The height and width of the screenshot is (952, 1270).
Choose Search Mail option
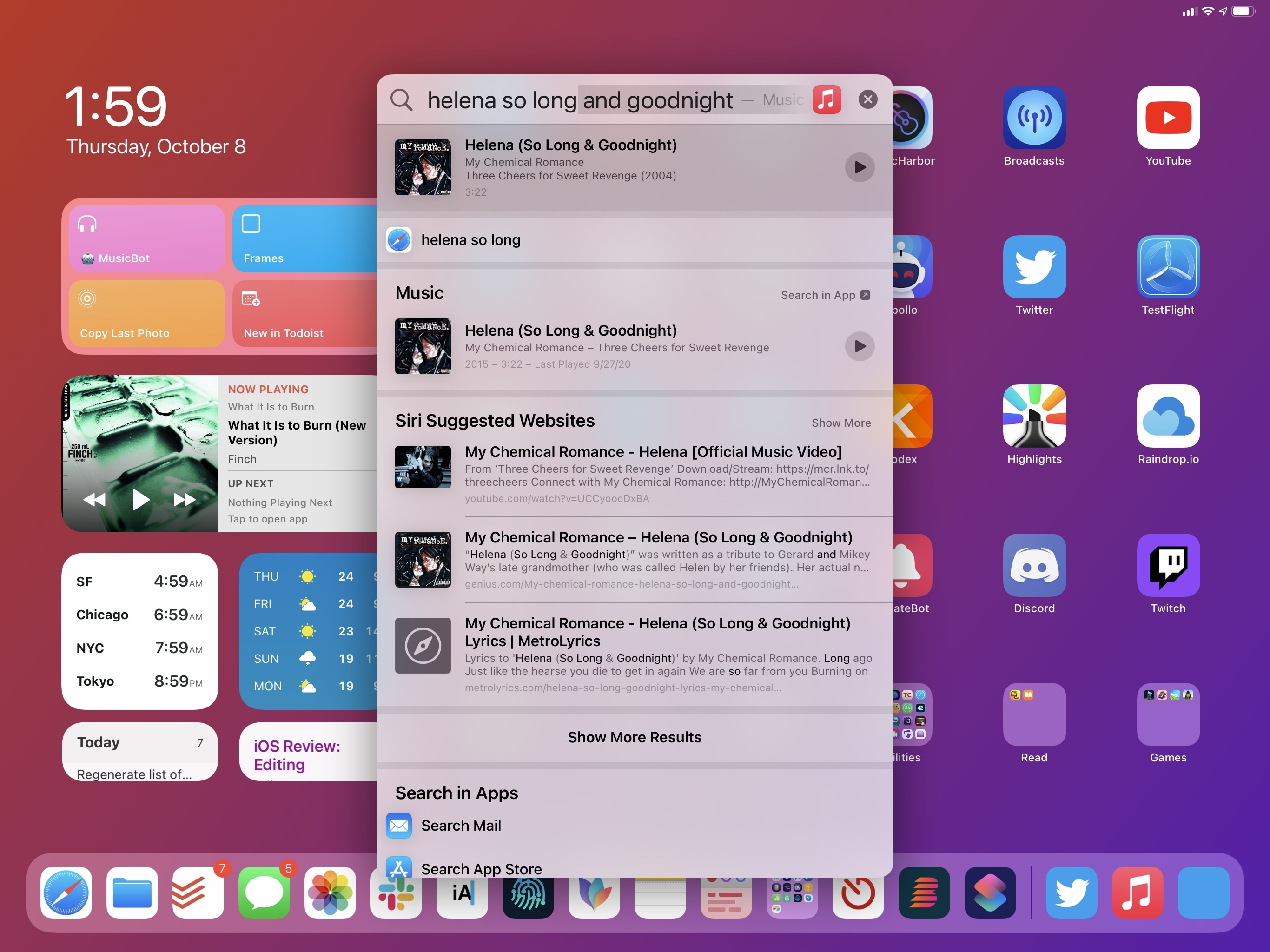pos(635,826)
